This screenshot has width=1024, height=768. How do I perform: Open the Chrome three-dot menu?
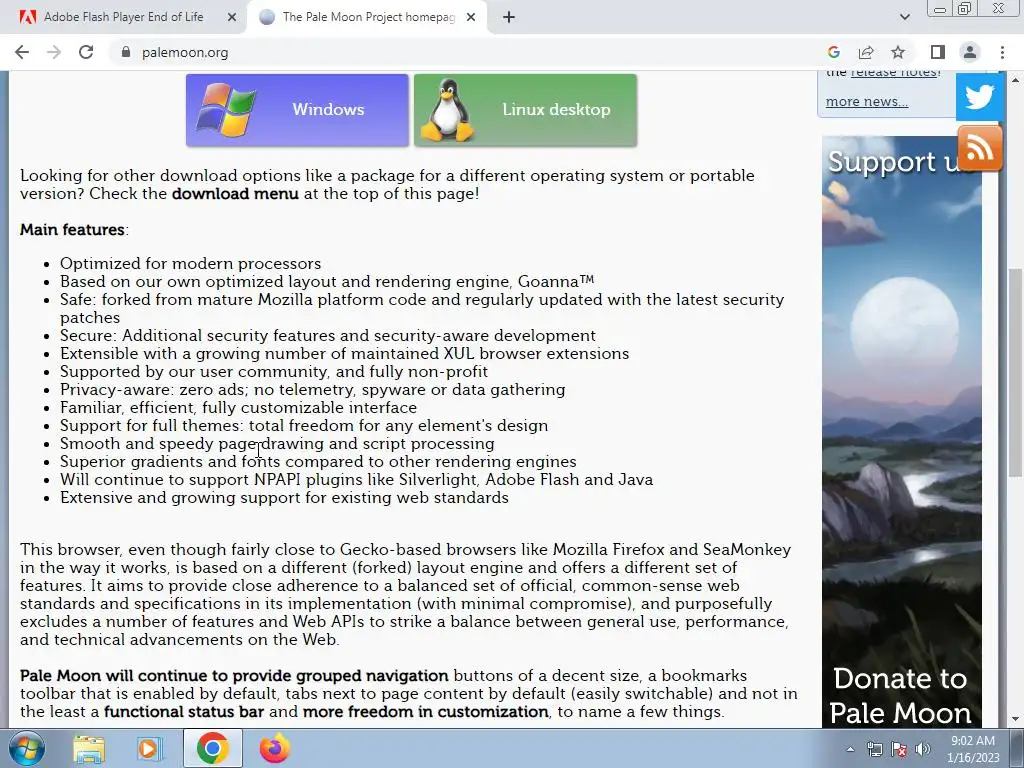click(1002, 52)
